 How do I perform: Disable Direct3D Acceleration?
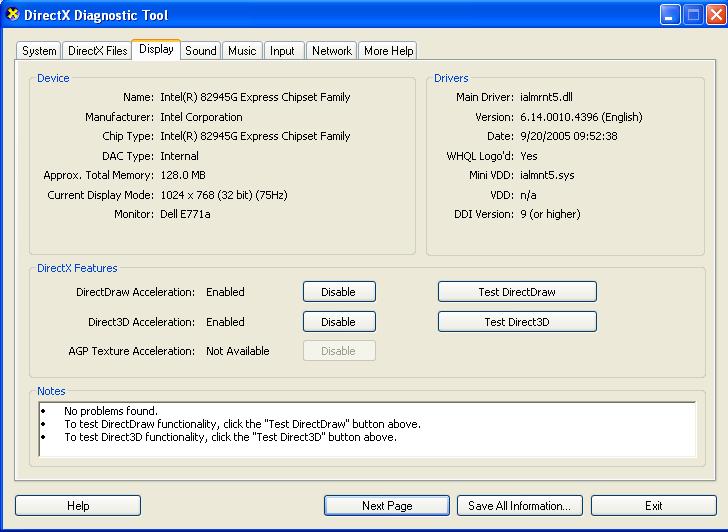pos(338,322)
